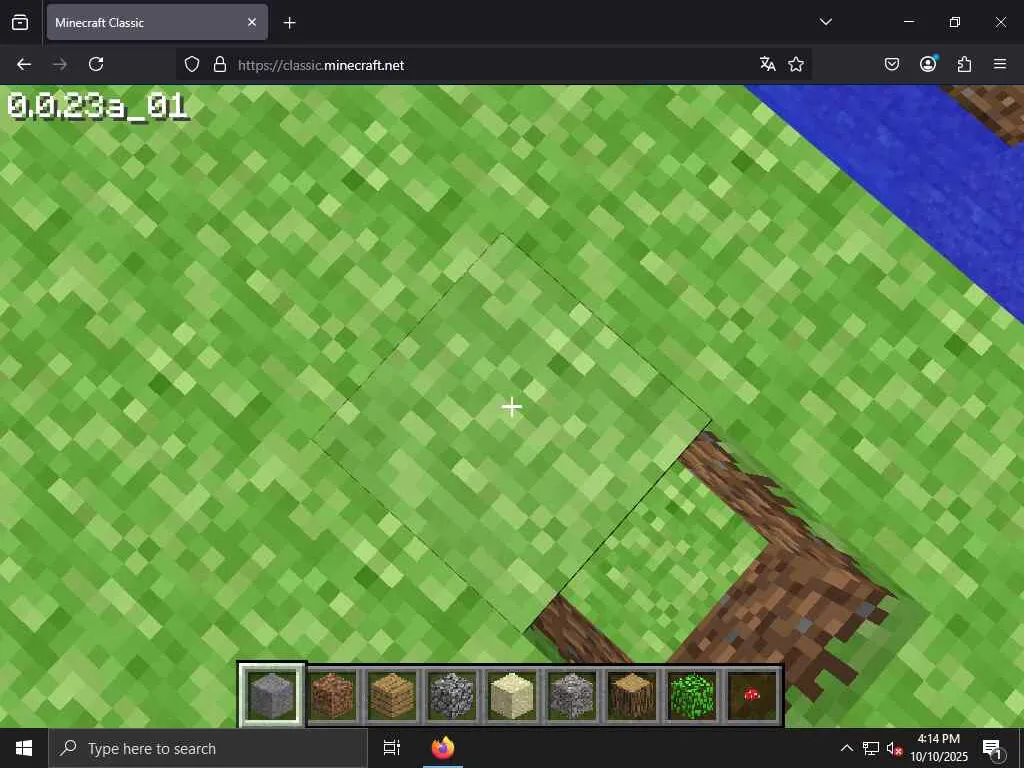Go back to previous page
Image resolution: width=1024 pixels, height=768 pixels.
tap(24, 64)
